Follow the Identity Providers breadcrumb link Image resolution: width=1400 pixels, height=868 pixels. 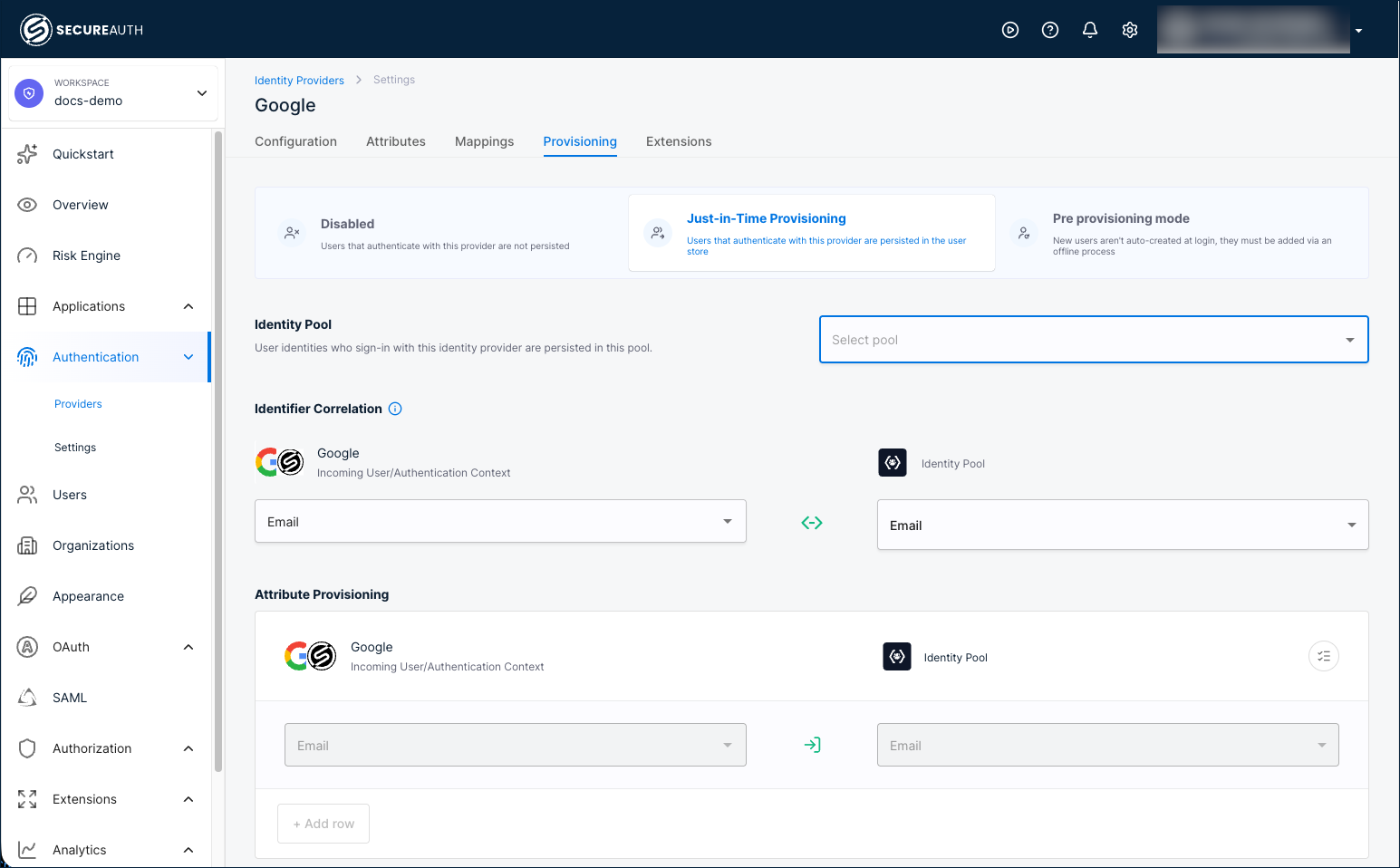pyautogui.click(x=299, y=81)
